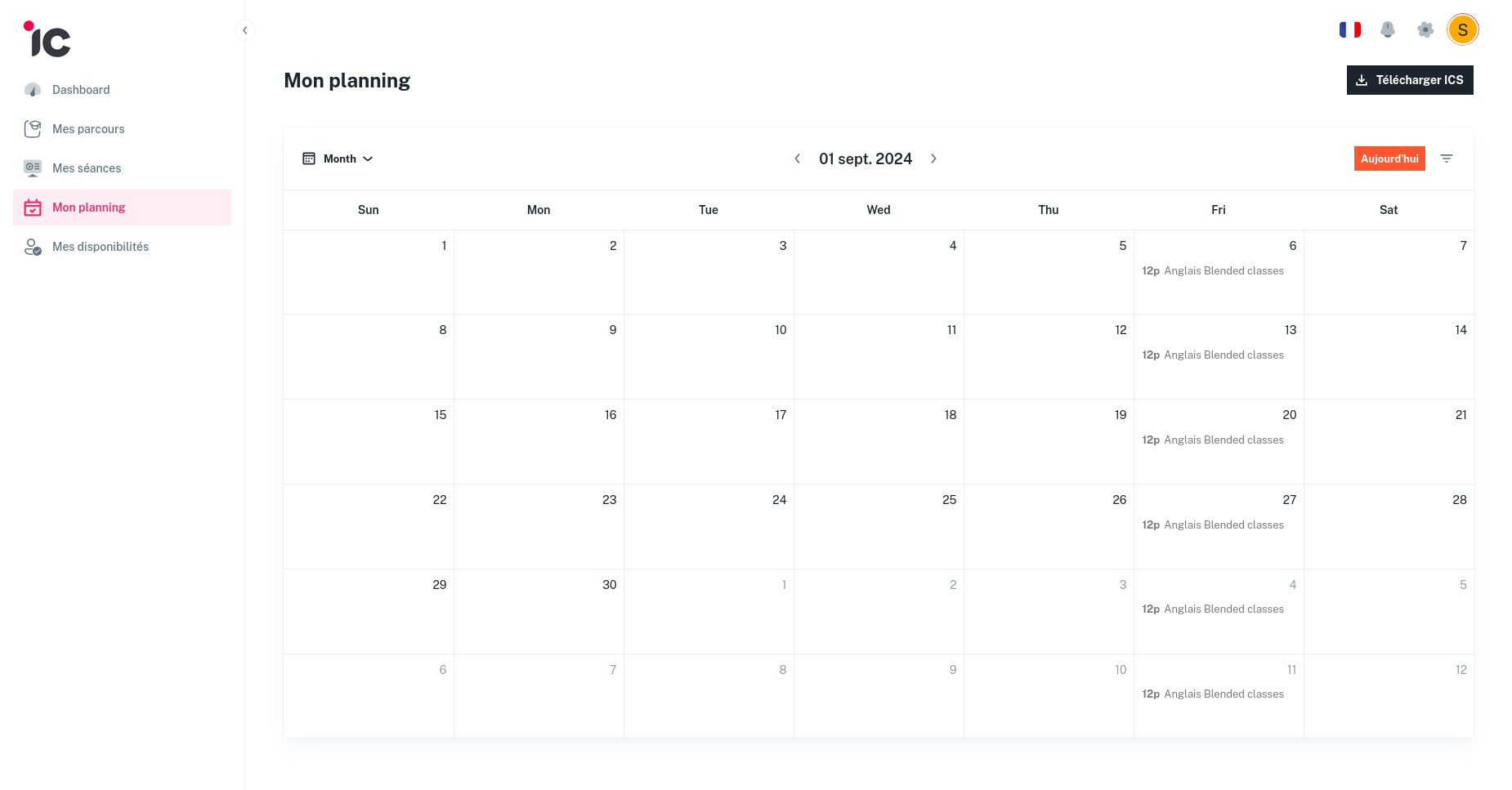The image size is (1512, 790).
Task: Download the calendar via Télécharger ICS
Action: pyautogui.click(x=1409, y=79)
